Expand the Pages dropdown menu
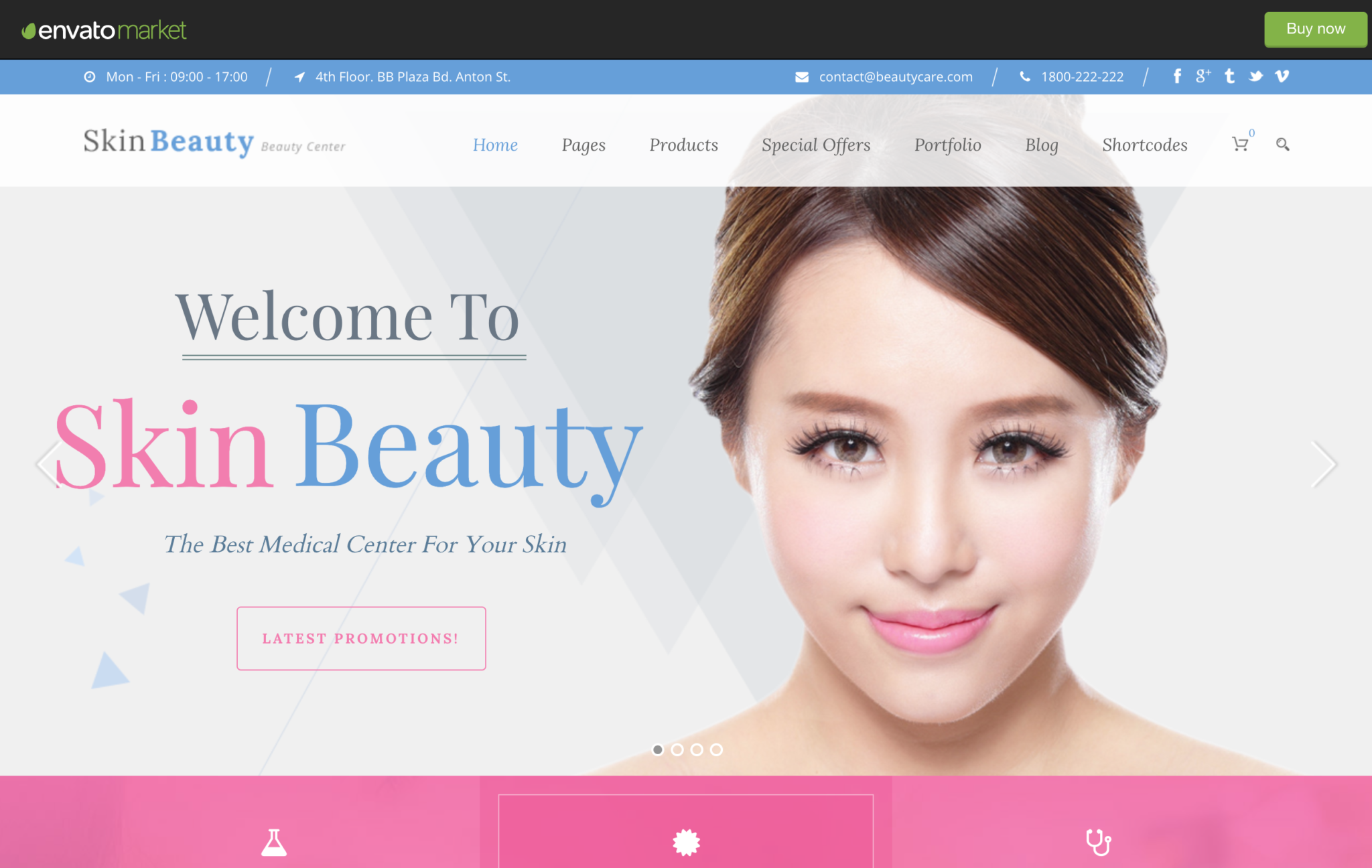 (x=584, y=145)
